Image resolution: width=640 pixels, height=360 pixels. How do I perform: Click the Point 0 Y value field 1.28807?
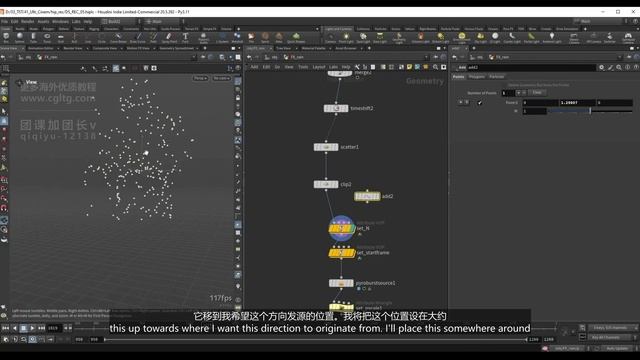tap(578, 103)
